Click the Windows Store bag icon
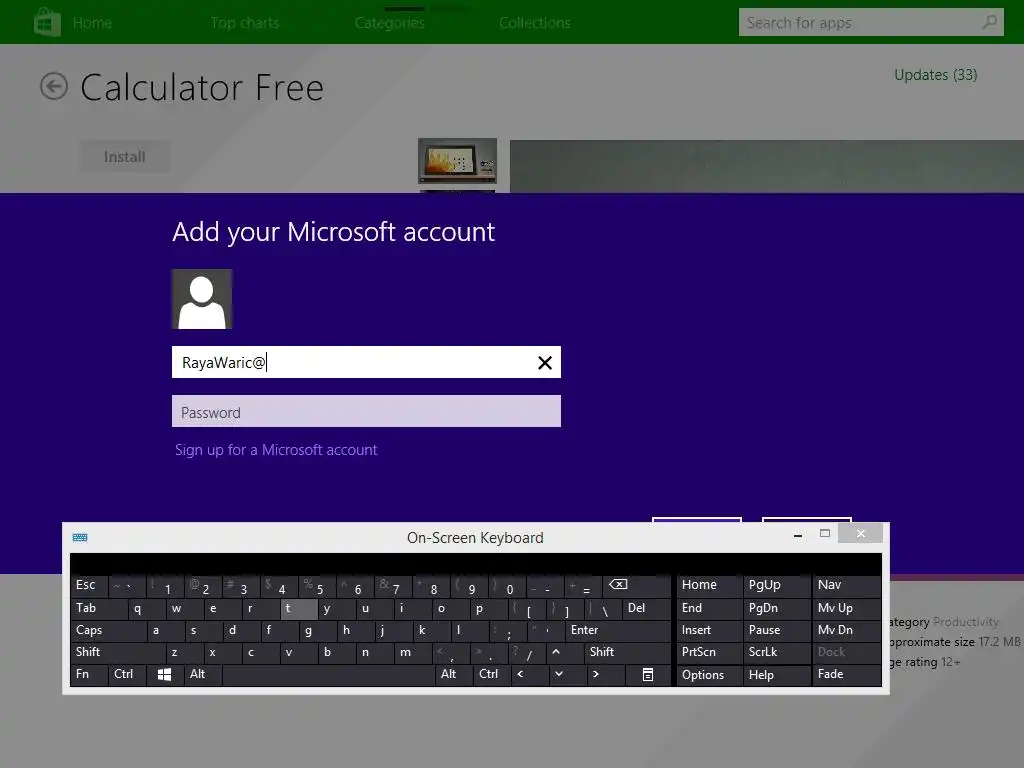Viewport: 1024px width, 768px height. pos(47,22)
